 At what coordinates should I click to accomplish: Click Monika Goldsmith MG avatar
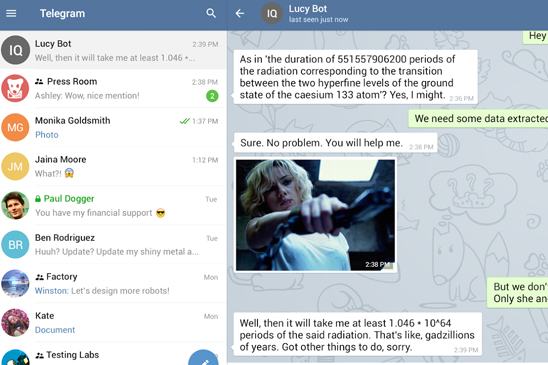click(x=15, y=127)
